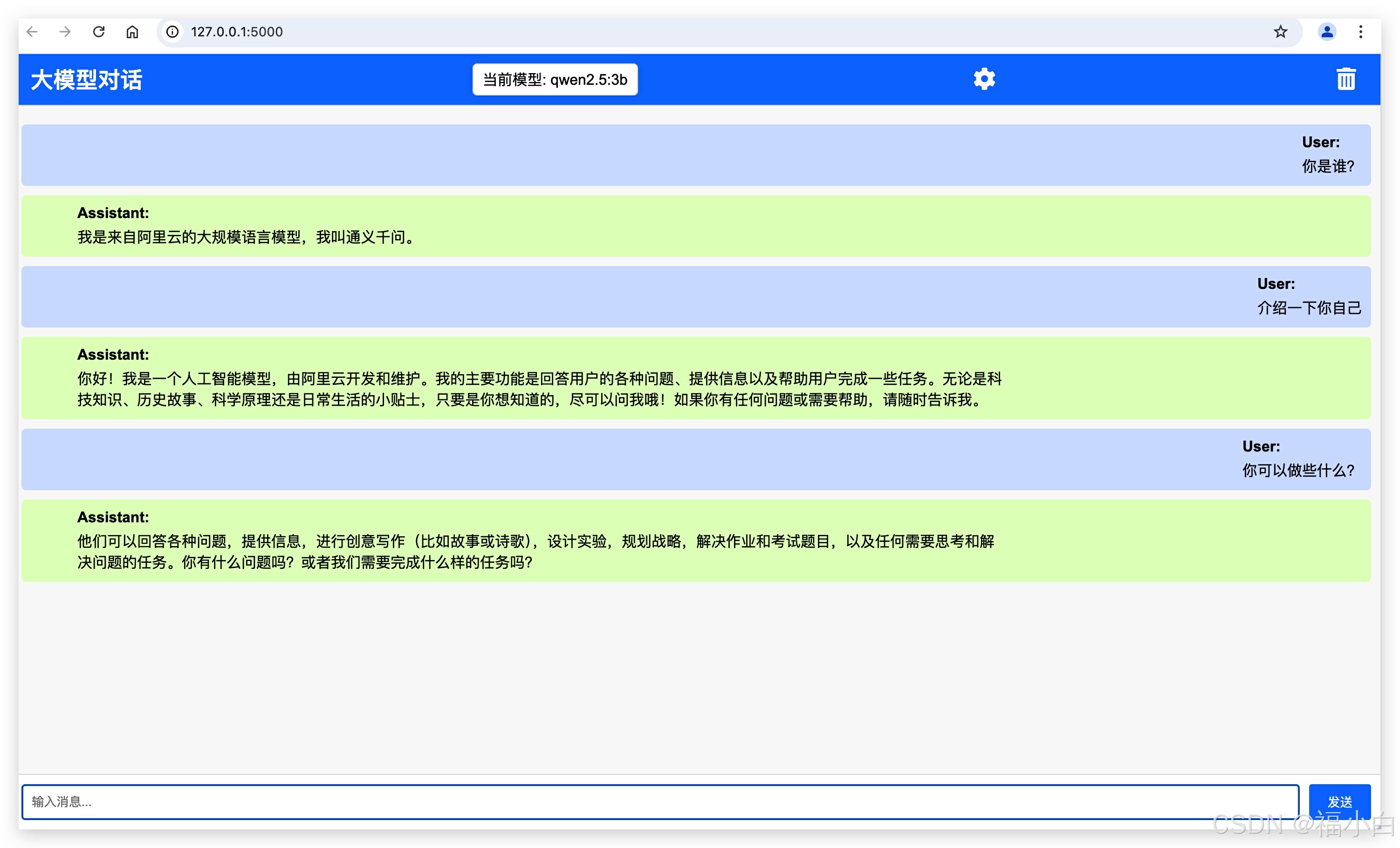Open the browser profile avatar
Viewport: 1400px width, 848px height.
pos(1327,32)
